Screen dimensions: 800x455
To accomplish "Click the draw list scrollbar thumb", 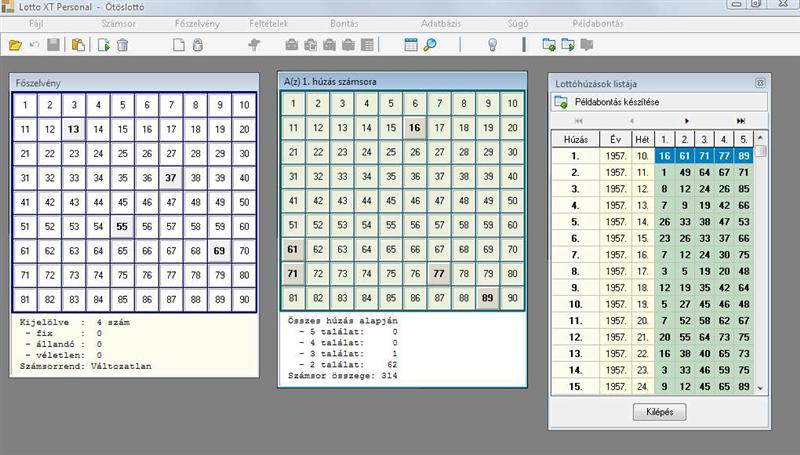I will click(760, 151).
